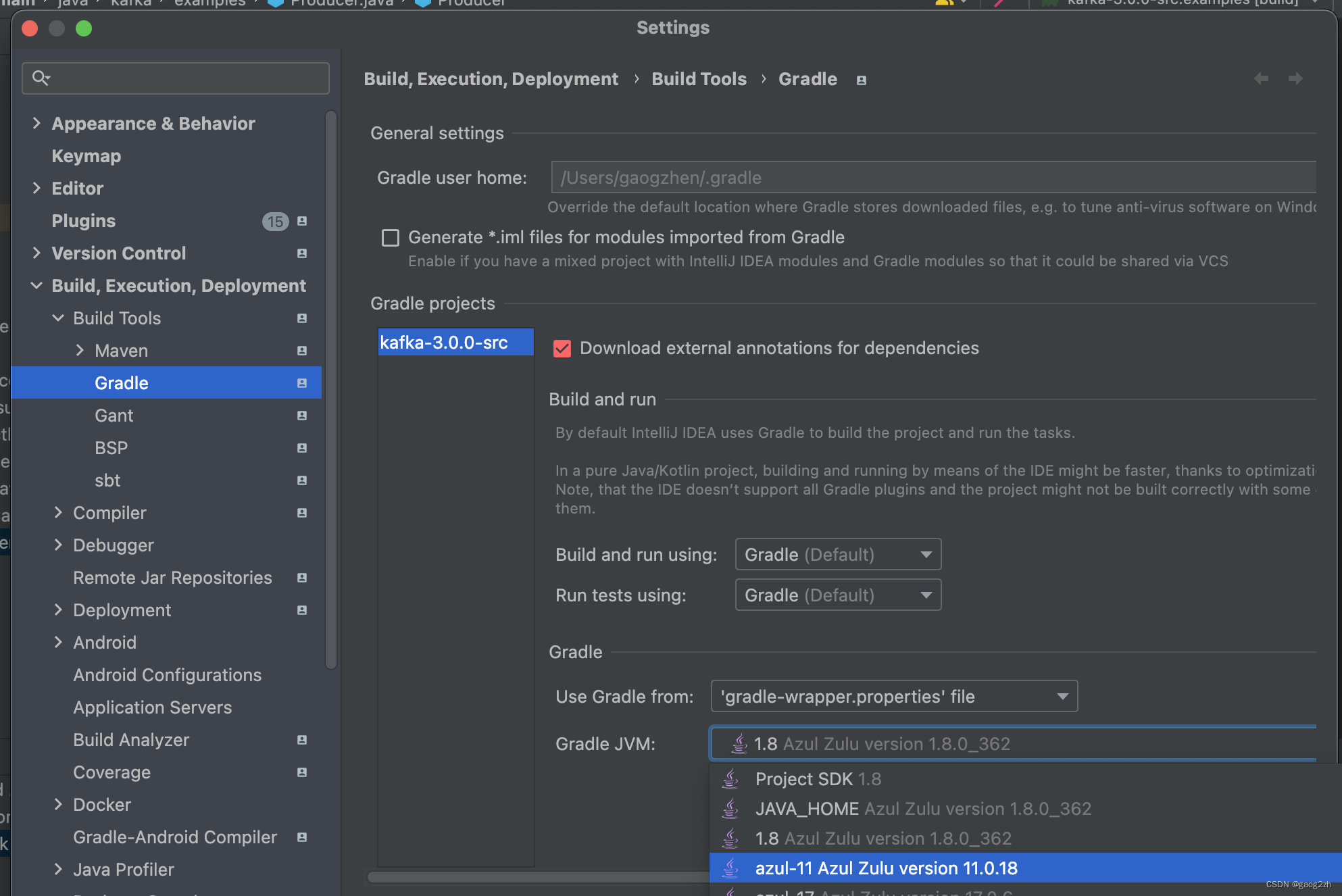1342x896 pixels.
Task: Click the project-level icon beside Coverage
Action: tap(302, 772)
